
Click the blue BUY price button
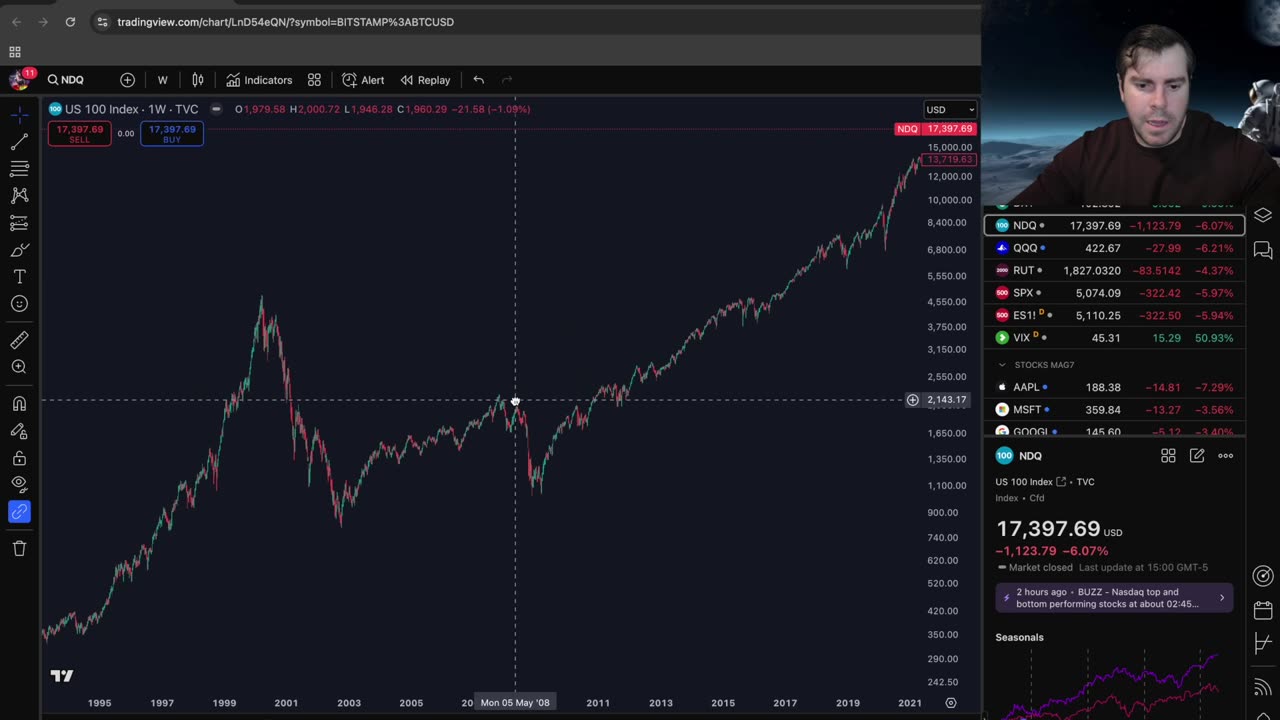click(172, 134)
